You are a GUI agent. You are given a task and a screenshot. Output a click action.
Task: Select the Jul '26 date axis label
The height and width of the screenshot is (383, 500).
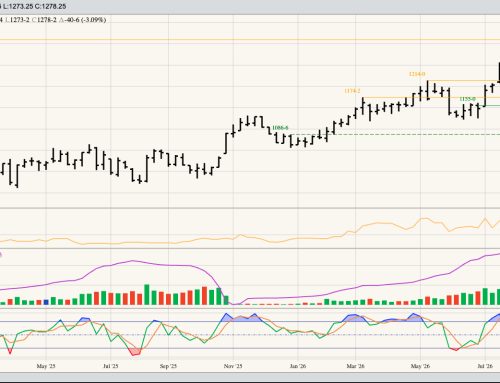coord(485,366)
